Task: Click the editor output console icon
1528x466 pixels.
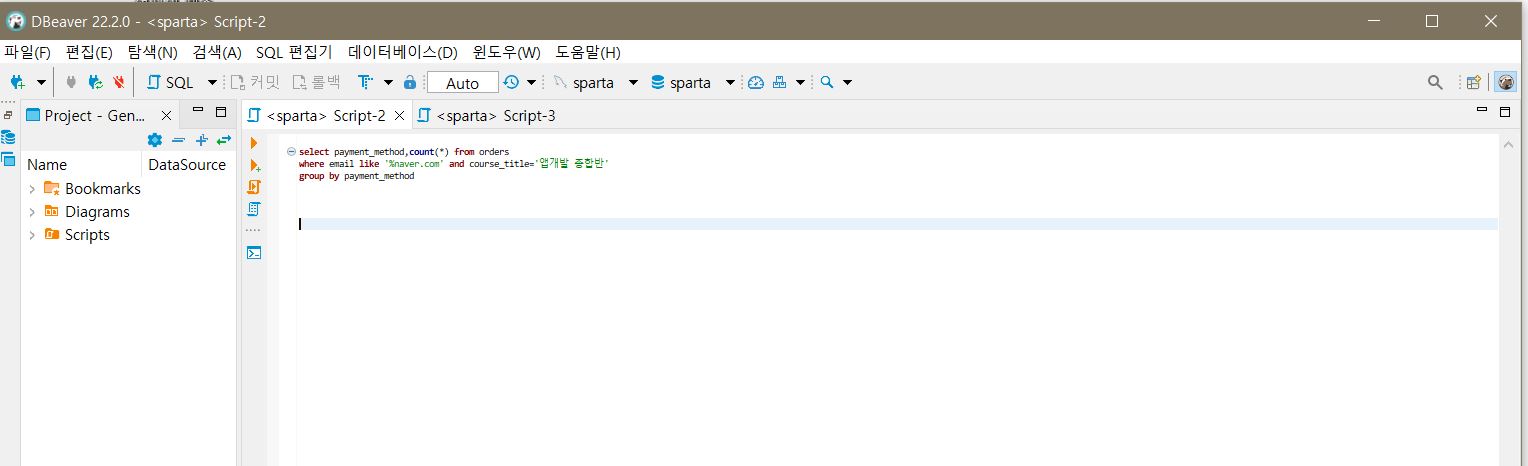Action: coord(254,252)
